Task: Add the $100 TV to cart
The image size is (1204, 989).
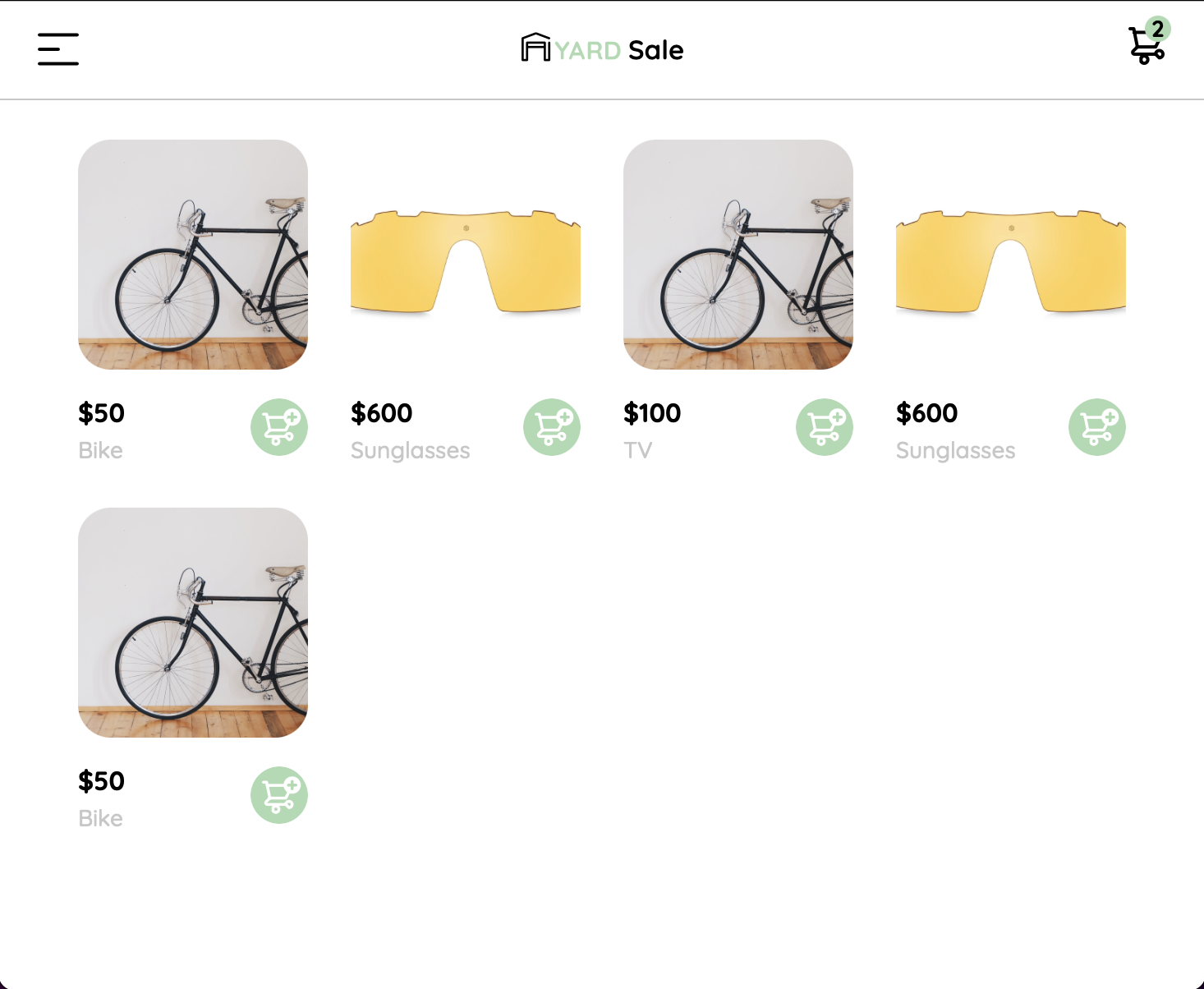Action: pos(825,426)
